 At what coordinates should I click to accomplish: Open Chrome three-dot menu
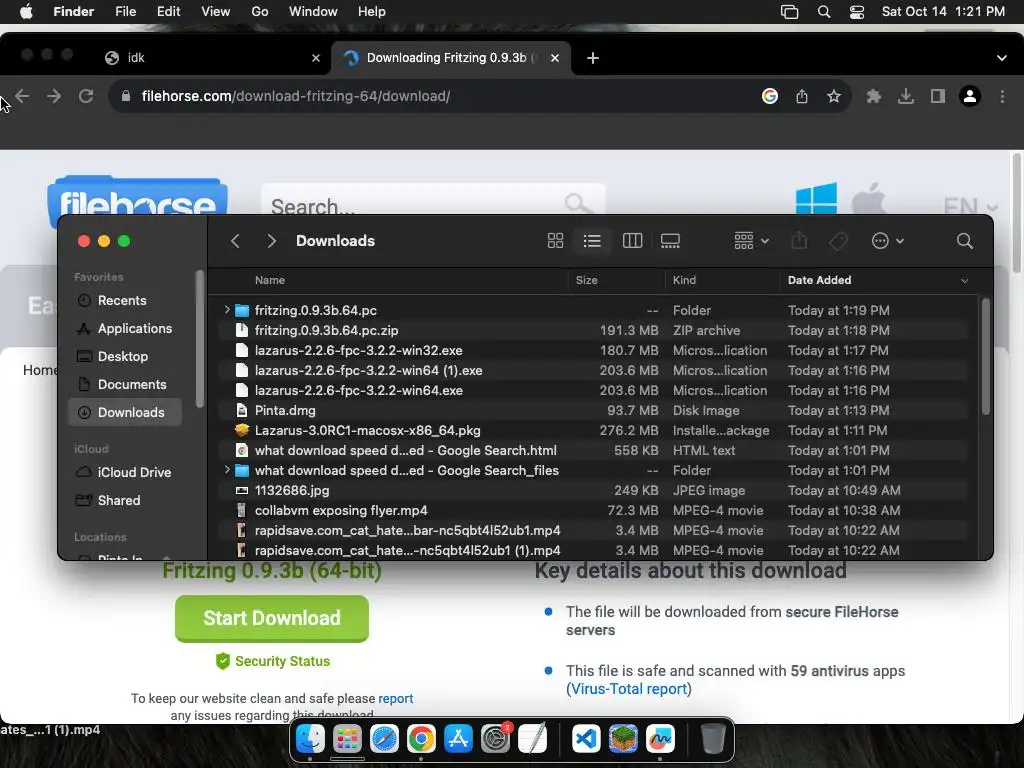tap(1002, 97)
